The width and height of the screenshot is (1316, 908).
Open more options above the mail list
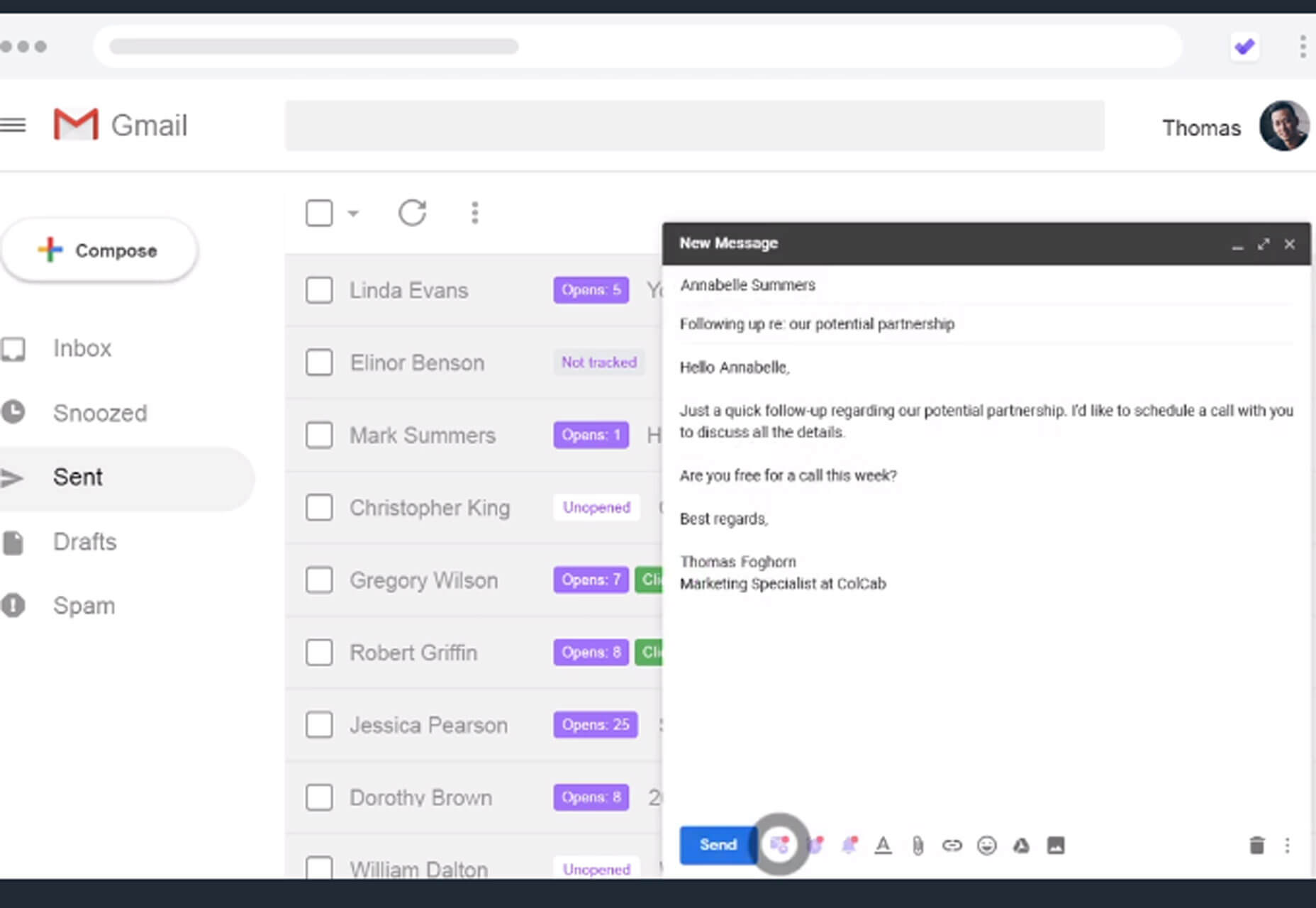[x=475, y=213]
